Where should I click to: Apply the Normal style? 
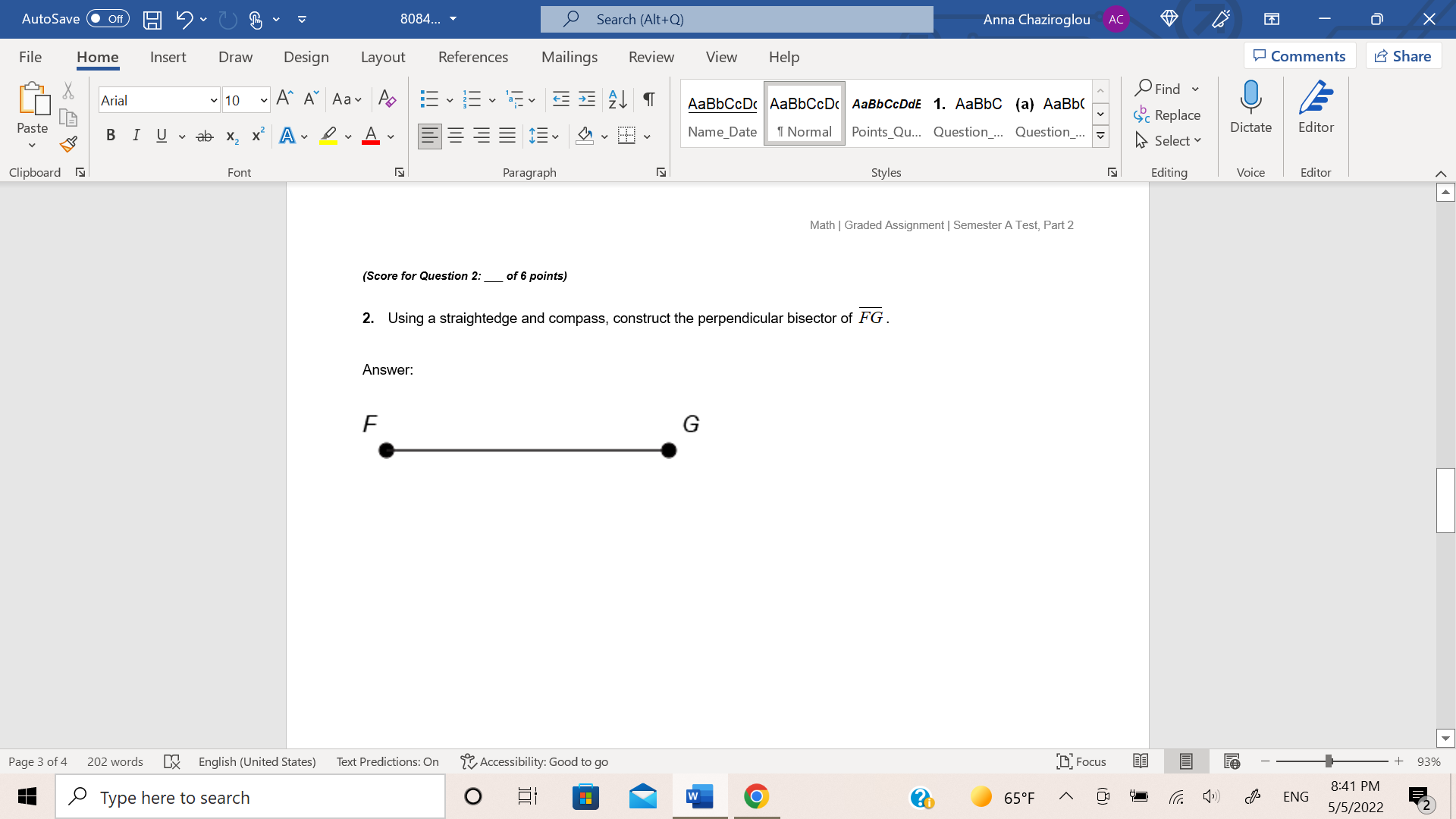pos(803,114)
